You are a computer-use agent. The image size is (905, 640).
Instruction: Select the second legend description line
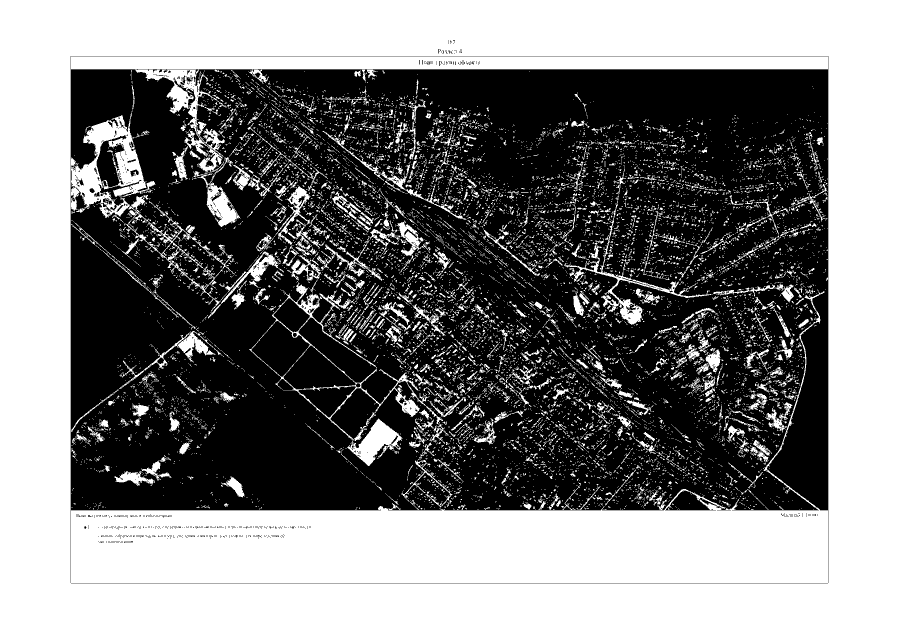click(192, 537)
